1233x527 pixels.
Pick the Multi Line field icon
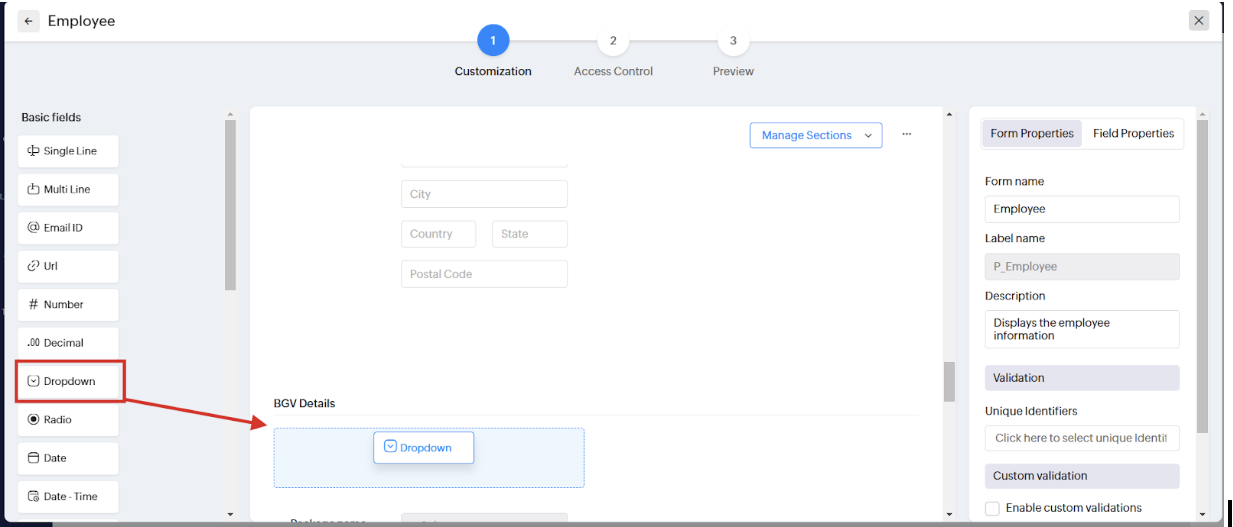pyautogui.click(x=33, y=190)
